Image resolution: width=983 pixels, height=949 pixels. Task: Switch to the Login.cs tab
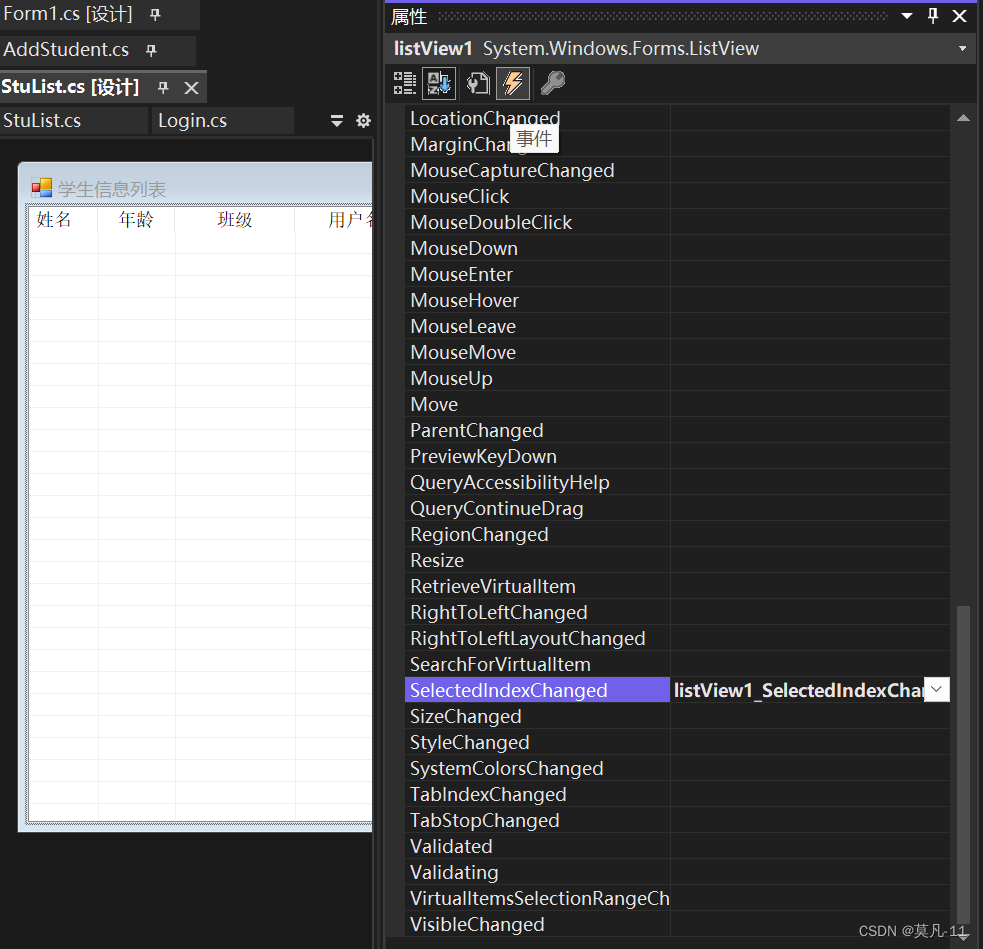[x=192, y=121]
